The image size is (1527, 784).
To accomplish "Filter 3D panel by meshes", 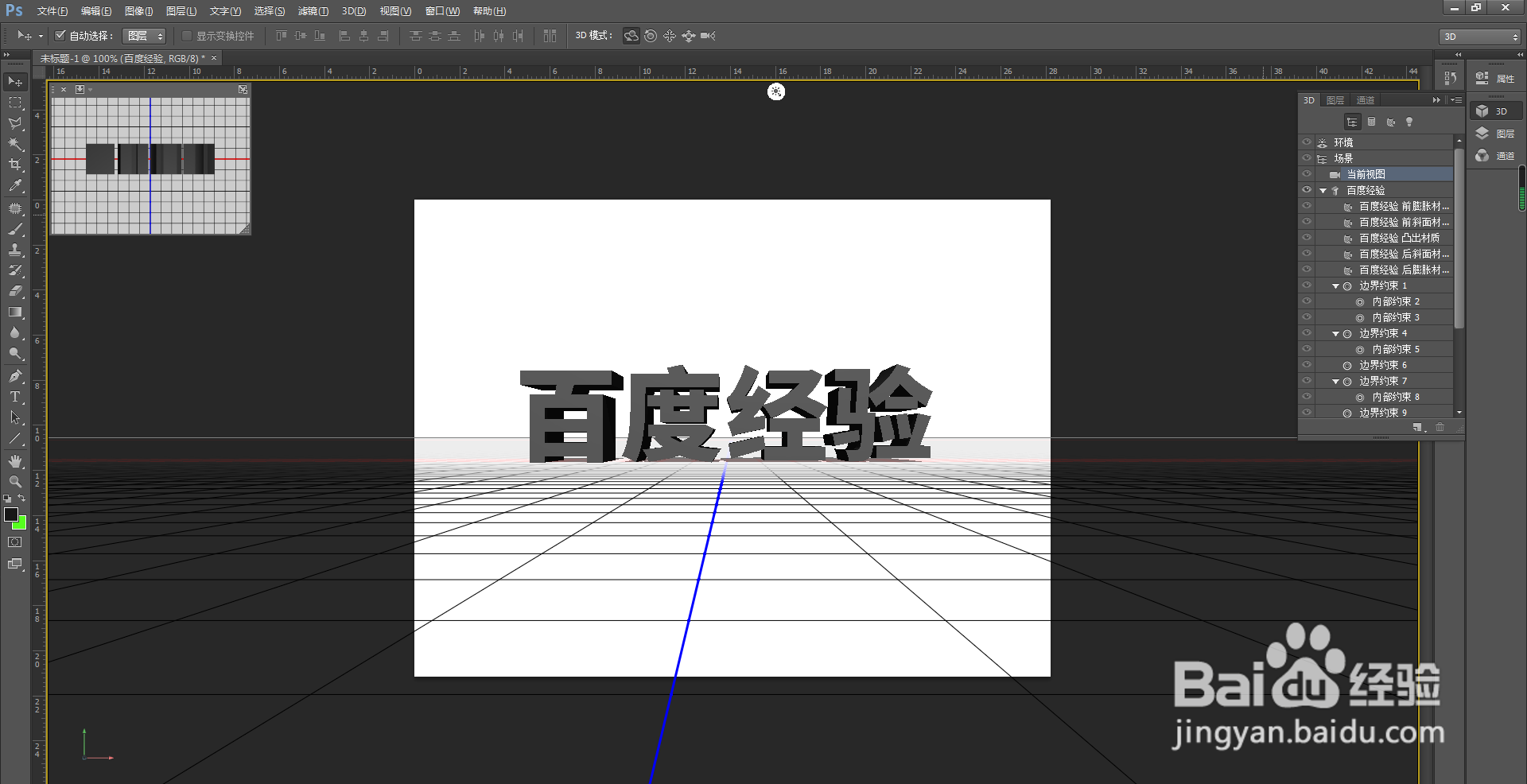I will (x=1371, y=122).
